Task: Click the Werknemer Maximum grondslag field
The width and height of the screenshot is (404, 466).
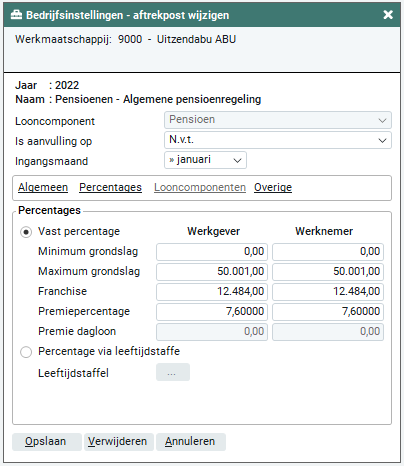Action: pyautogui.click(x=328, y=272)
